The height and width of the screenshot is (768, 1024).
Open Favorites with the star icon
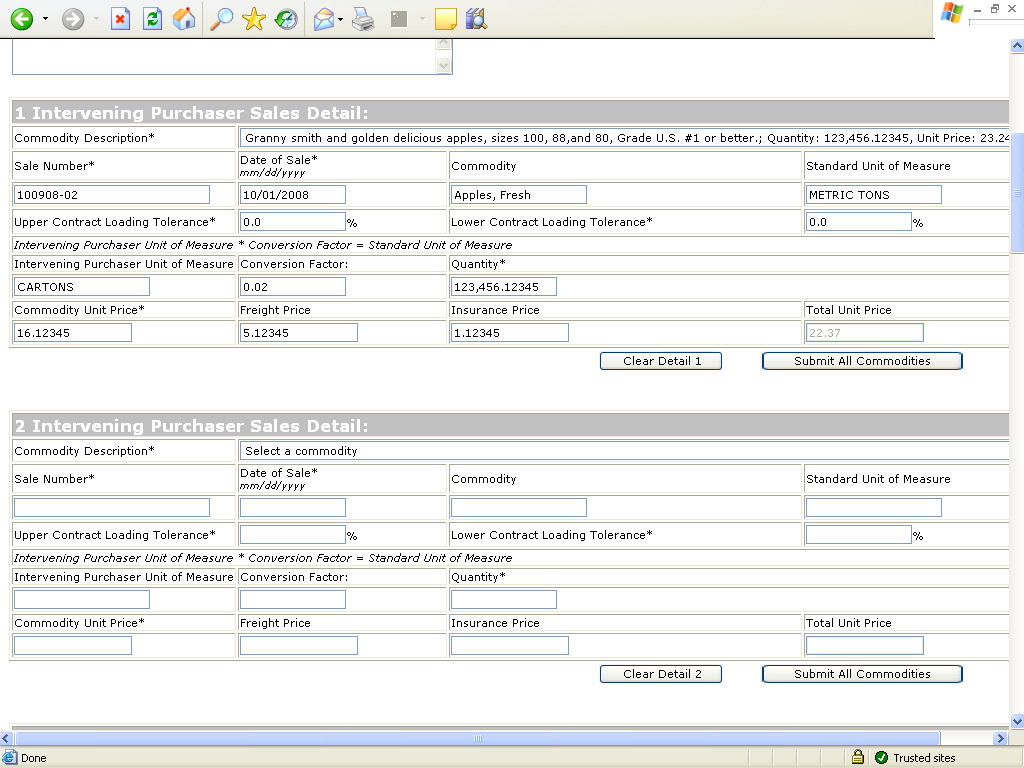tap(254, 19)
